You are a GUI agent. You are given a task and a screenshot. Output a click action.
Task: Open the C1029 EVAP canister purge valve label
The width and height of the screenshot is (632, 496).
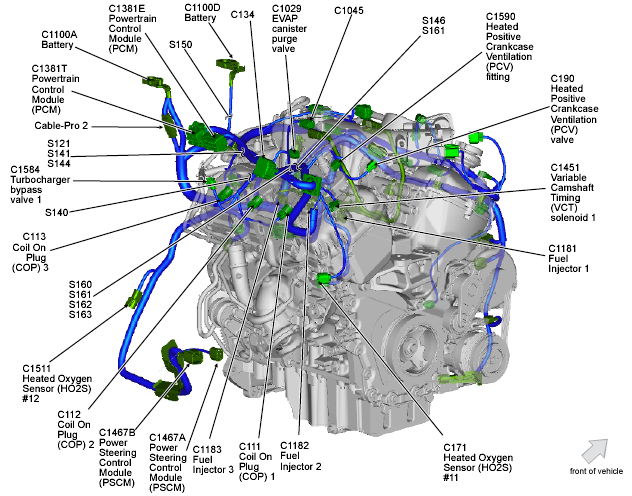(x=292, y=27)
